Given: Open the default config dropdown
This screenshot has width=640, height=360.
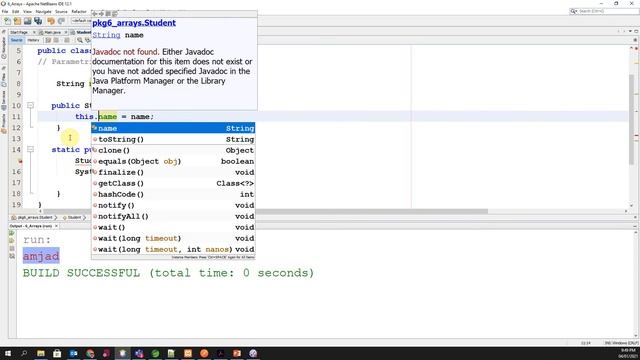Looking at the screenshot, I should [81, 21].
